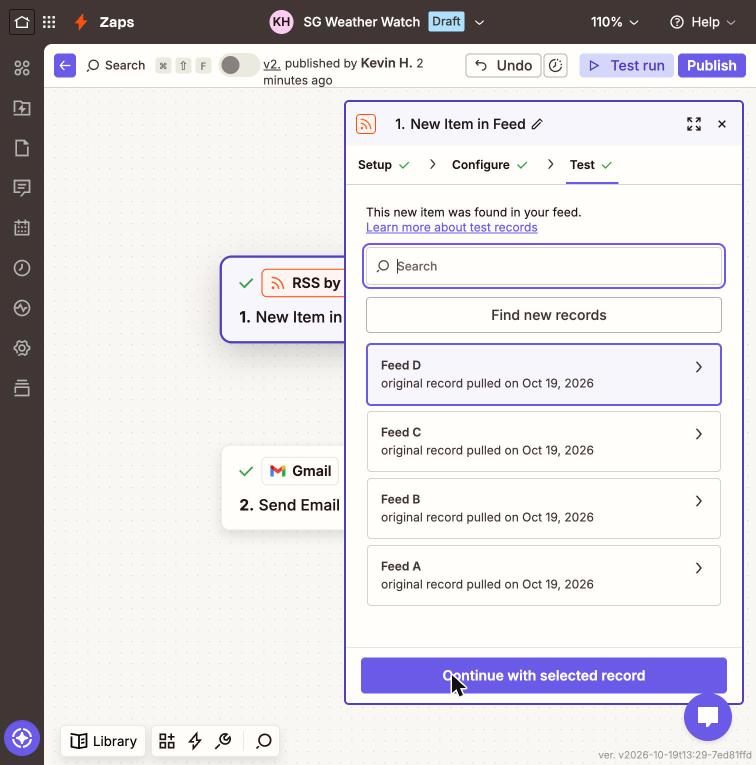
Task: Click the KH avatar badge
Action: (281, 22)
